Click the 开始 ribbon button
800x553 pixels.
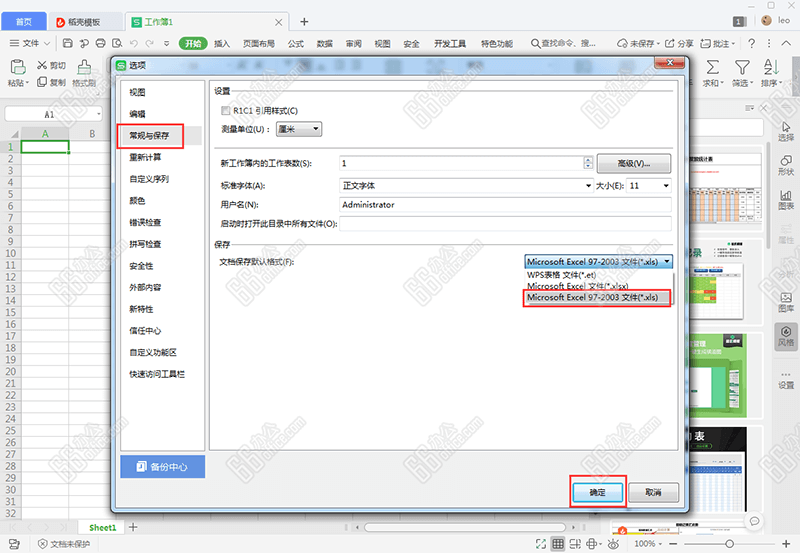coord(193,43)
